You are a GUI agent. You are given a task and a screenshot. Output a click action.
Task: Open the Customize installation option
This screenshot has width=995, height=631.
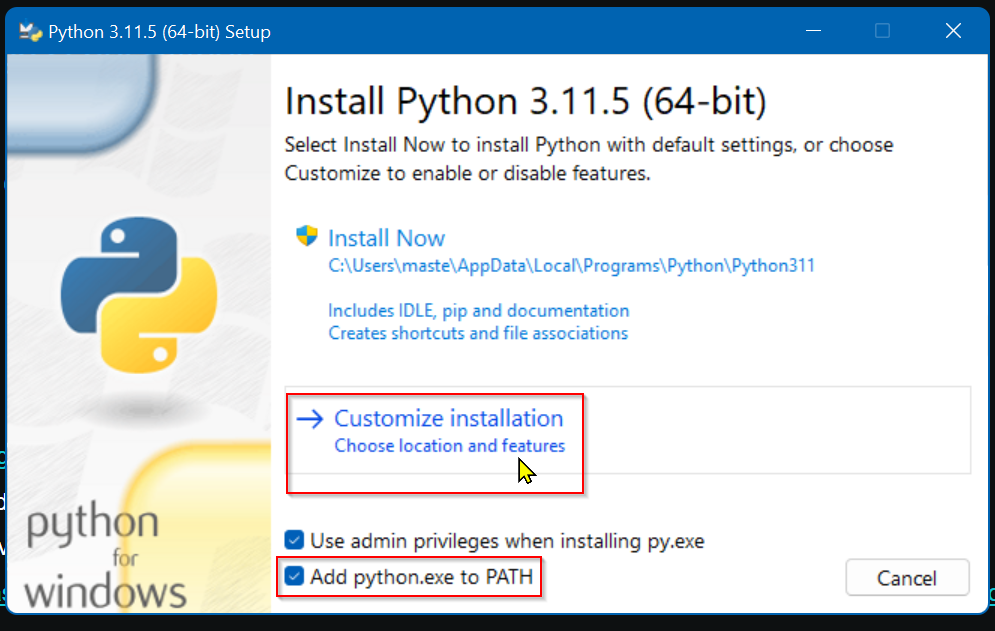point(448,419)
